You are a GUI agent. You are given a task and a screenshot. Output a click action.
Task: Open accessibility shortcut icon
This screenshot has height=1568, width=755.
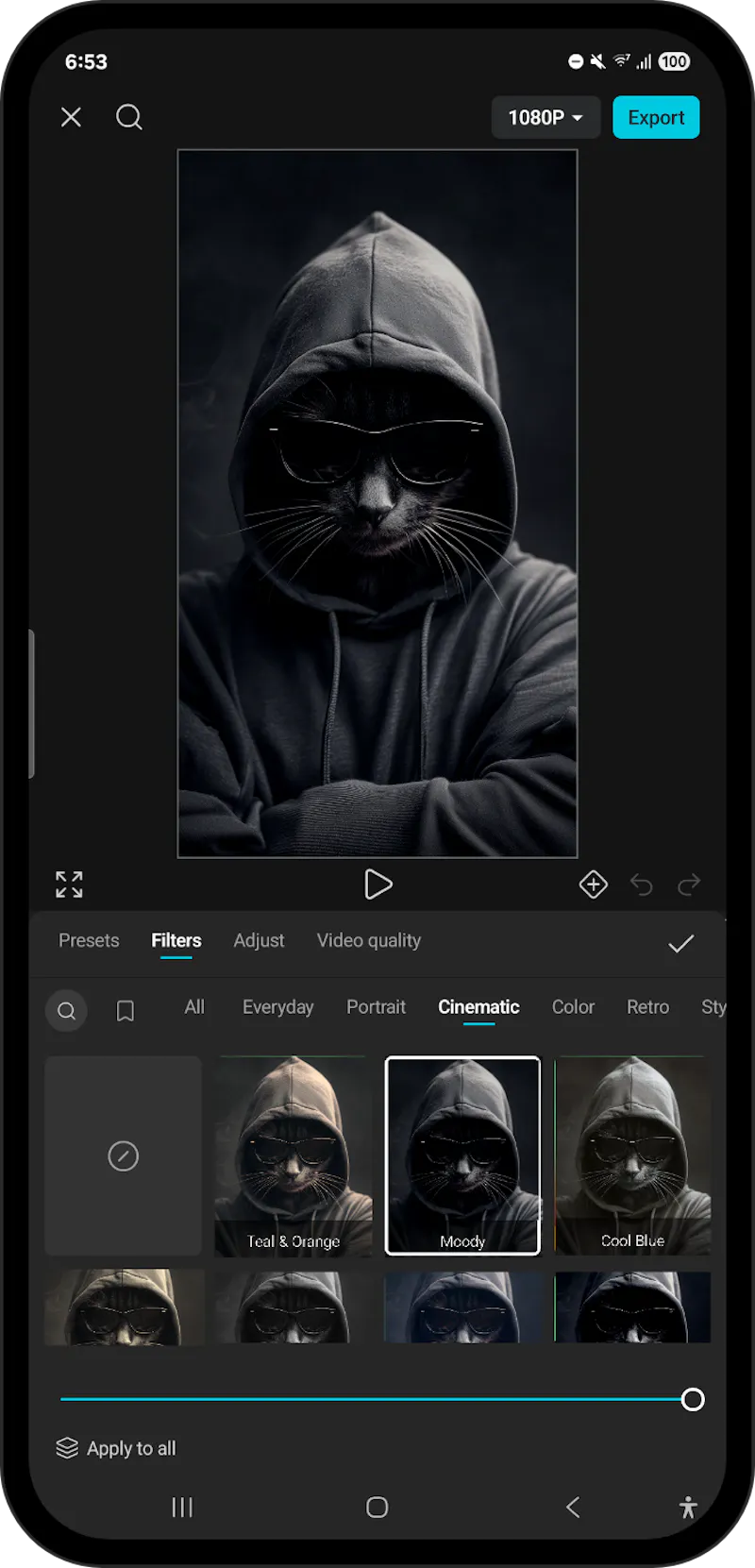(689, 1508)
